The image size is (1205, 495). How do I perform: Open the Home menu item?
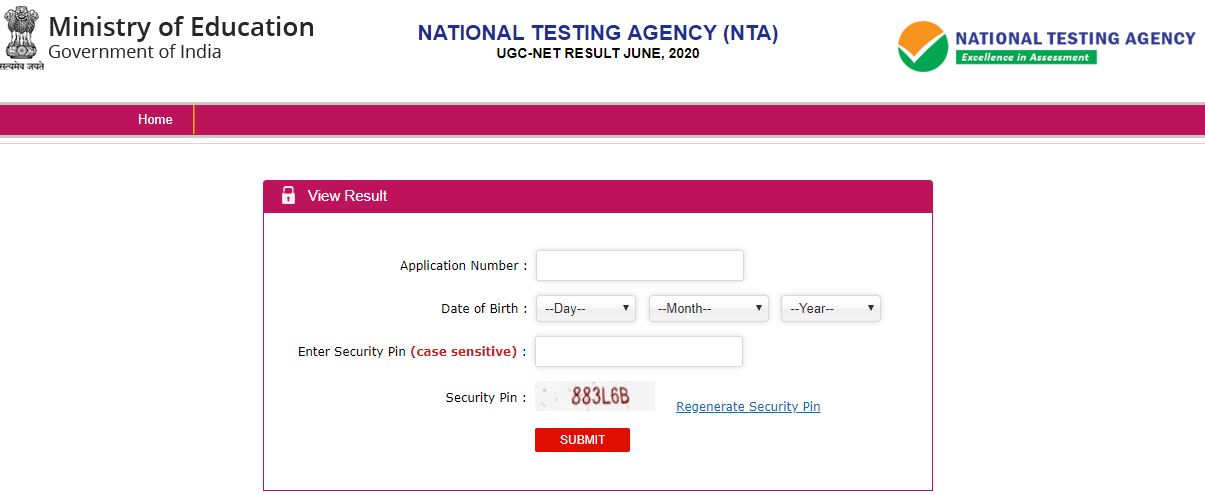click(x=155, y=120)
